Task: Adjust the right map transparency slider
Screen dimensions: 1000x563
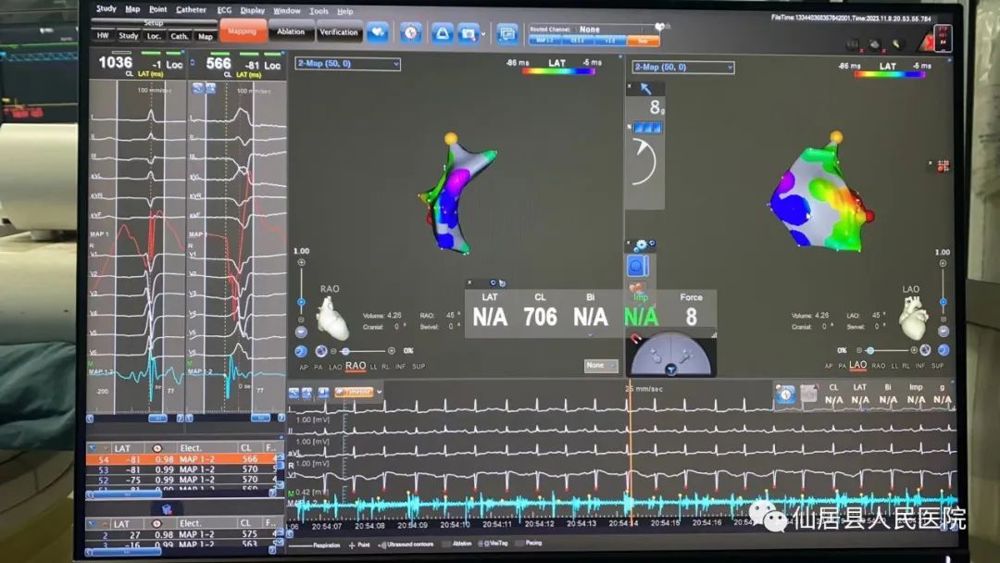Action: (x=886, y=350)
